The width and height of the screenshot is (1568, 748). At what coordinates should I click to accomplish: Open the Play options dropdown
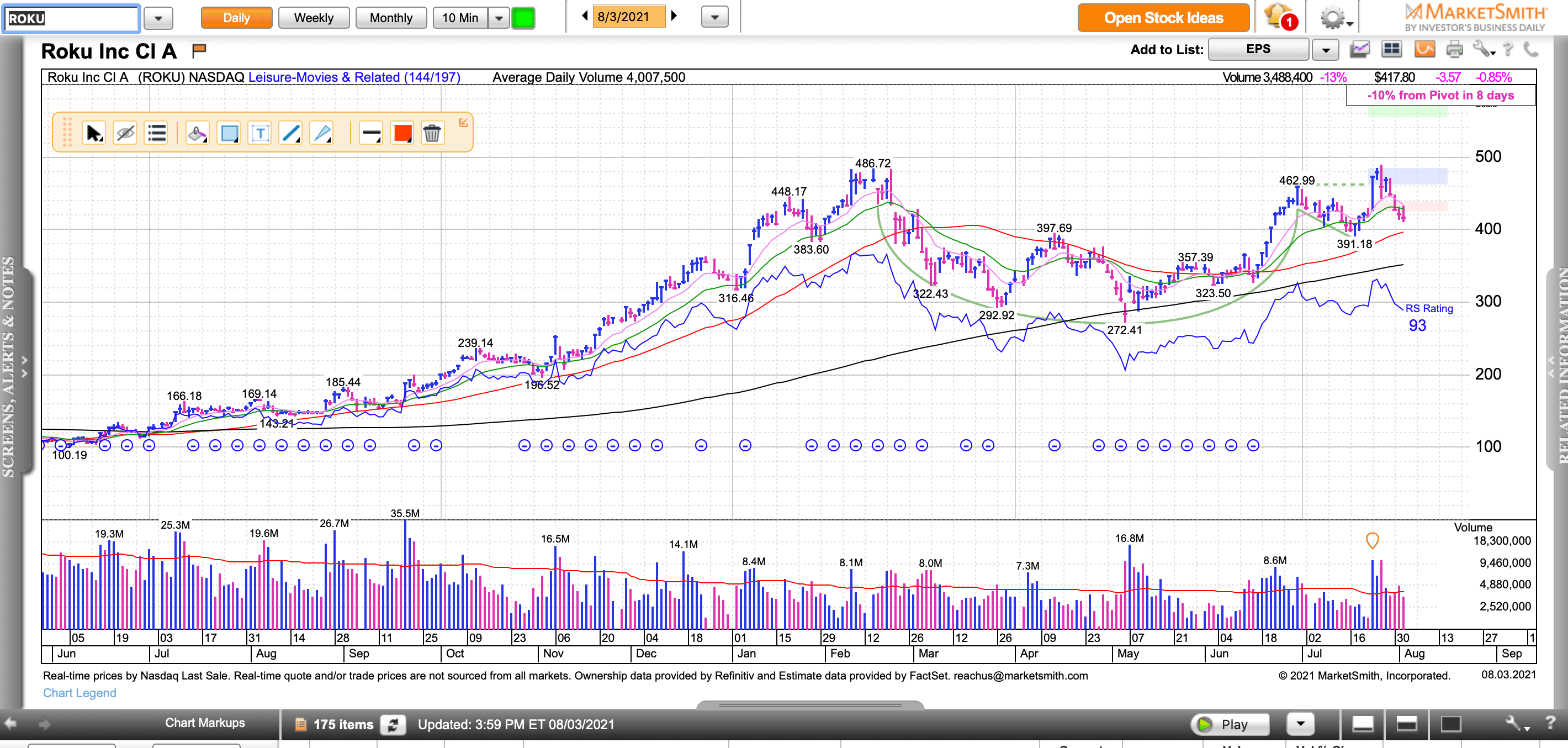point(1301,724)
